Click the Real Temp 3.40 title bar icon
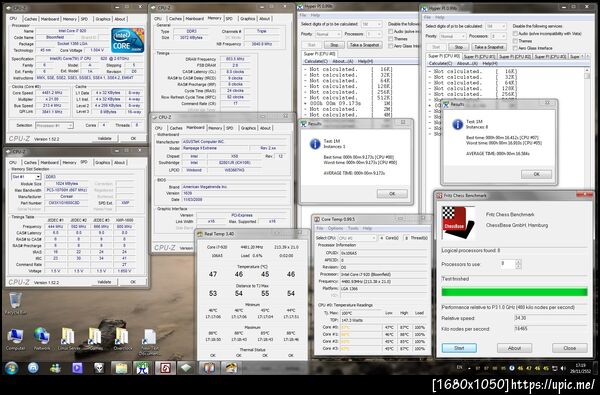 tap(200, 234)
